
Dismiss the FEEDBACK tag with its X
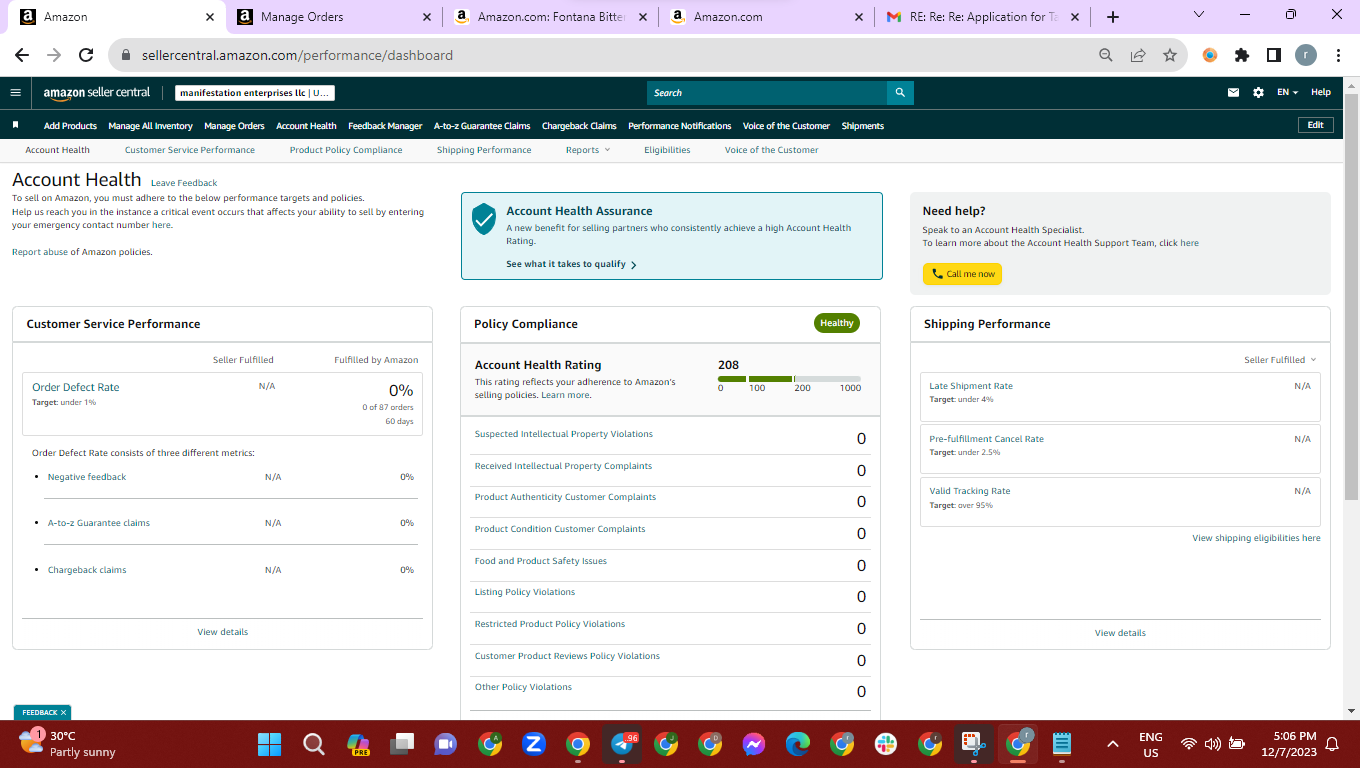point(63,712)
